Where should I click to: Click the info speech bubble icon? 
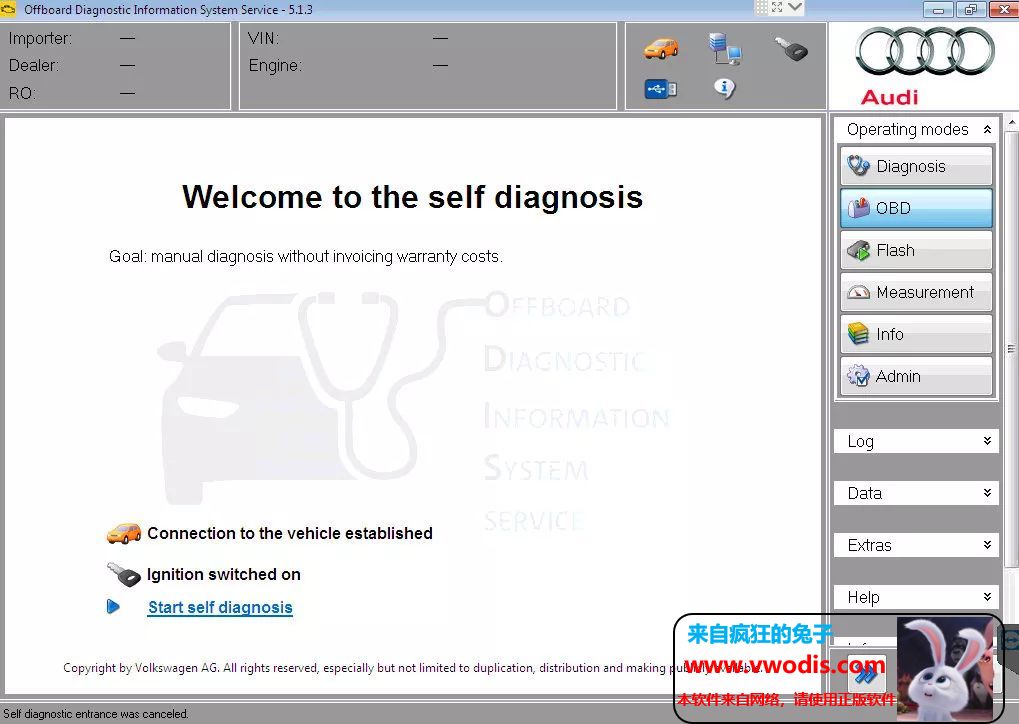(x=724, y=89)
